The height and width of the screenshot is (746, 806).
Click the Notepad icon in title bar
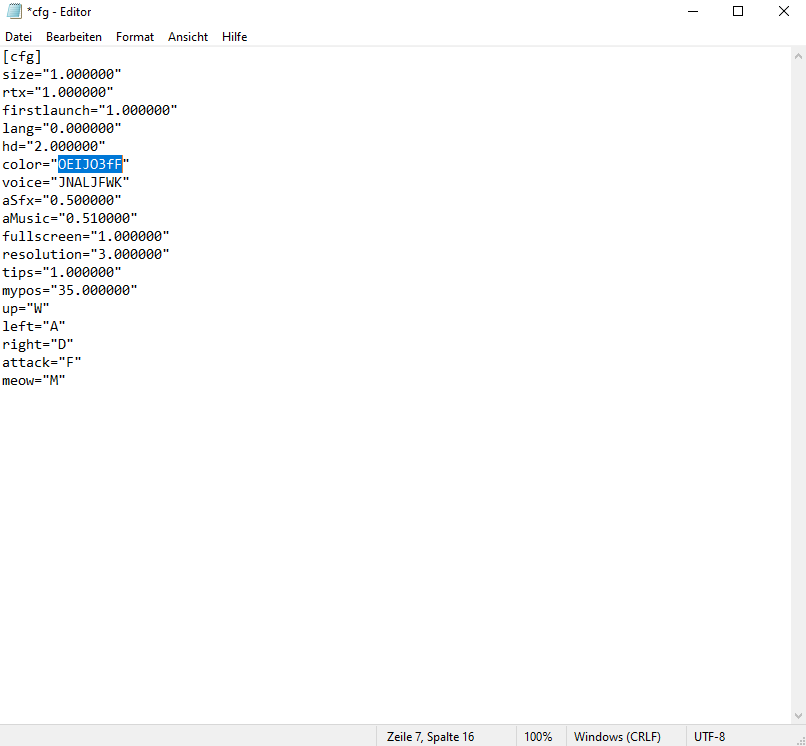point(14,11)
